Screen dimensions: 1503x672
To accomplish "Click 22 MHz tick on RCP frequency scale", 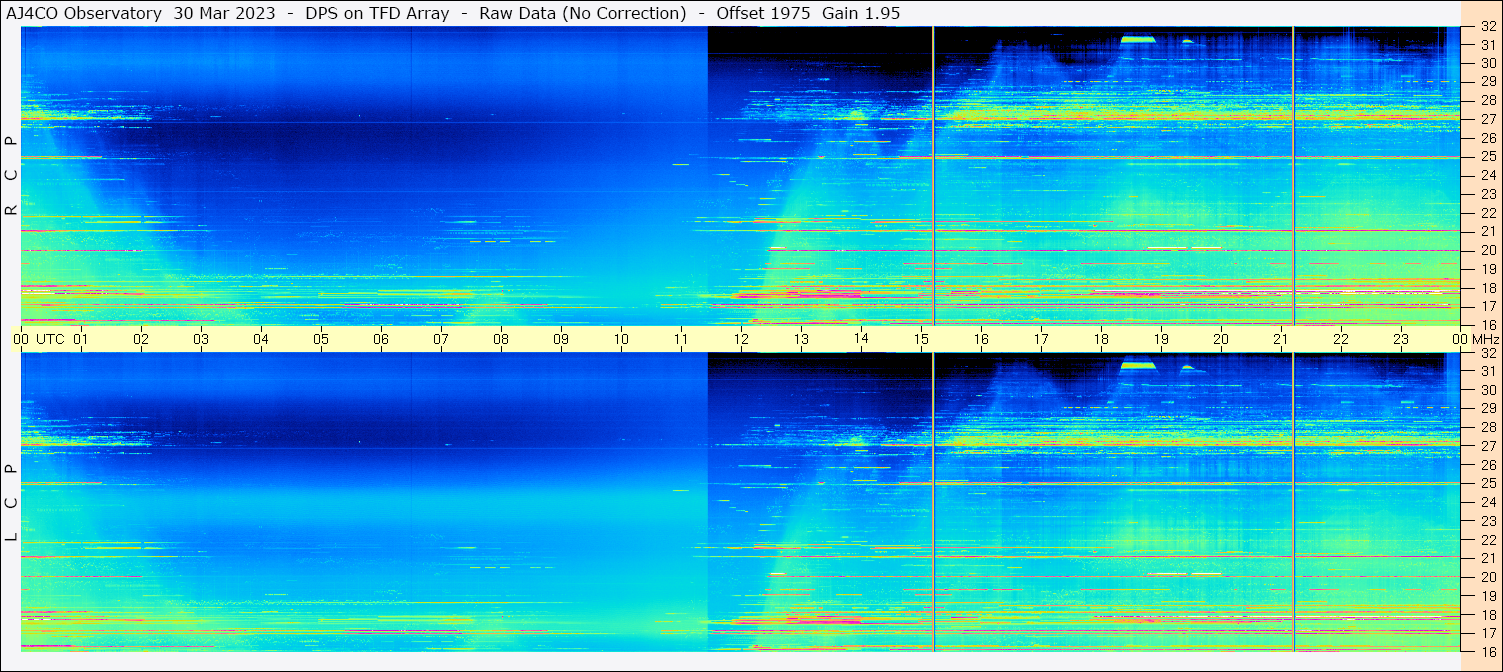I will coord(1487,213).
